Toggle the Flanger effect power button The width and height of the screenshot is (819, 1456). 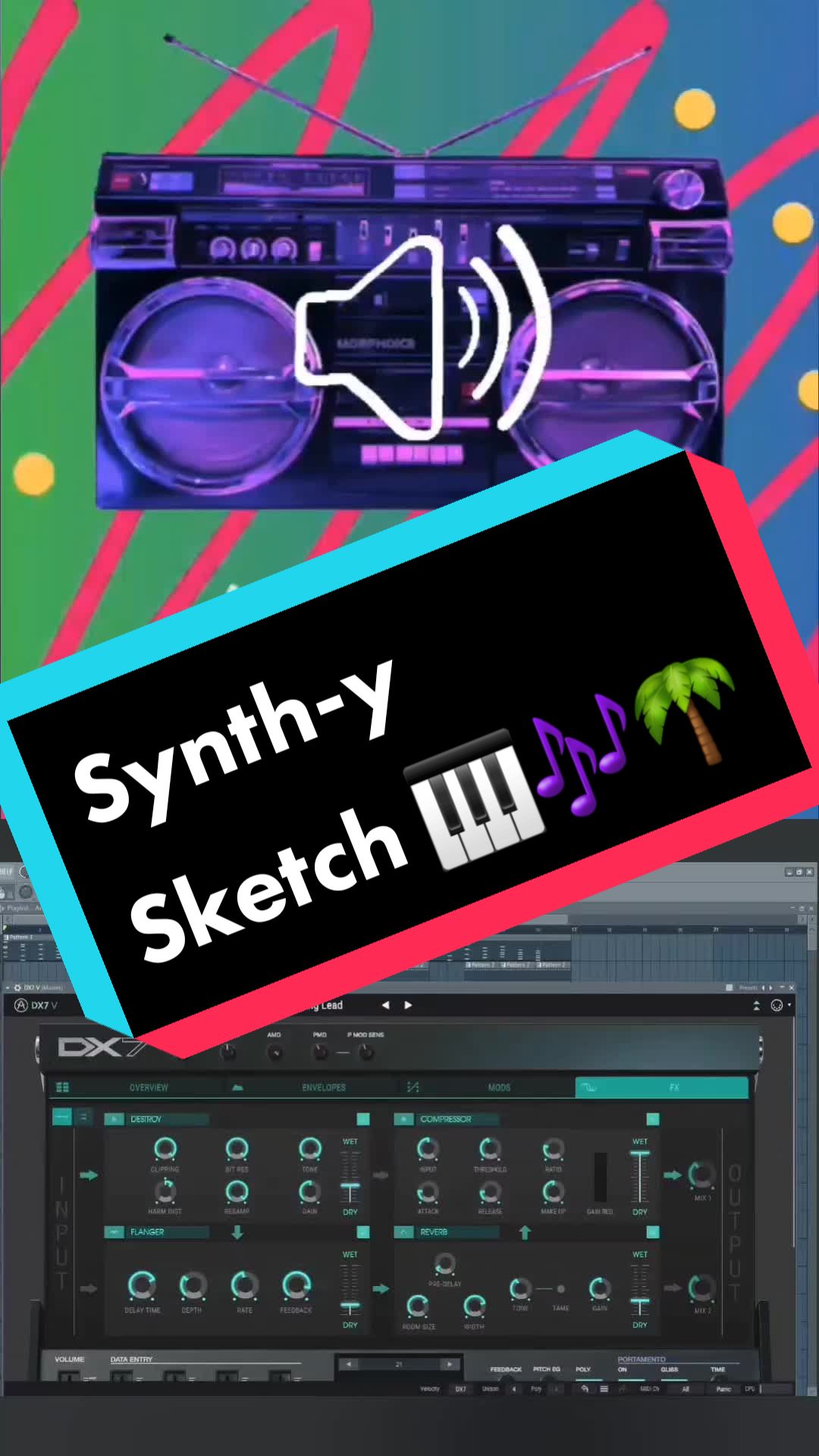coord(363,1232)
